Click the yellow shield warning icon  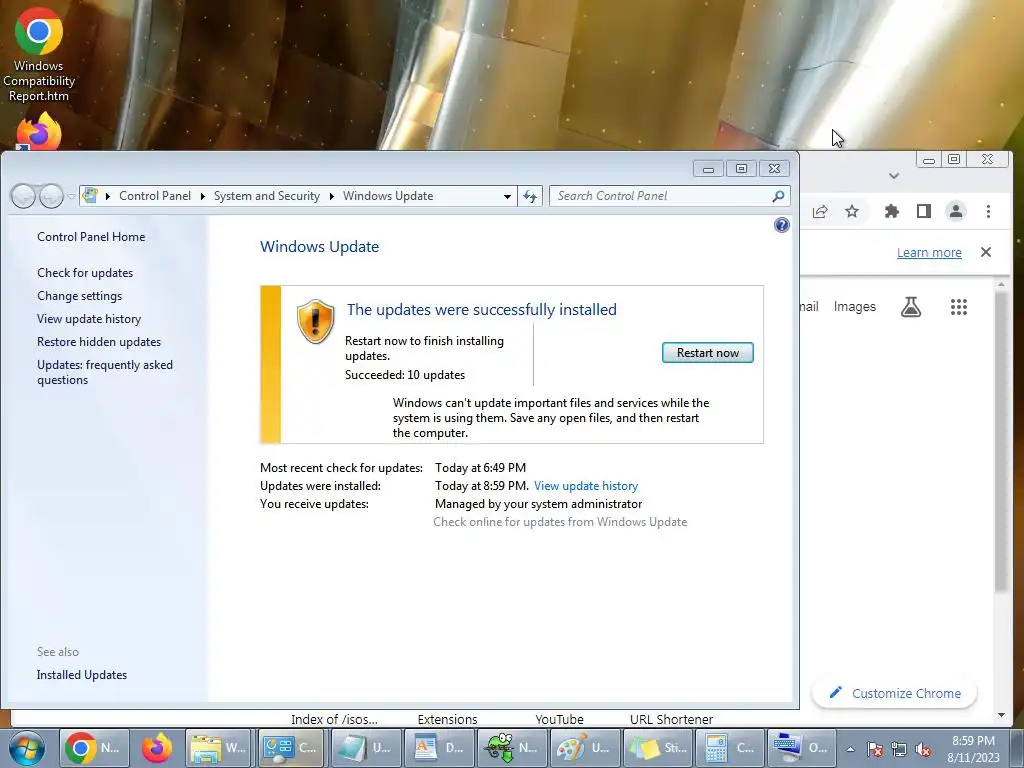click(315, 321)
